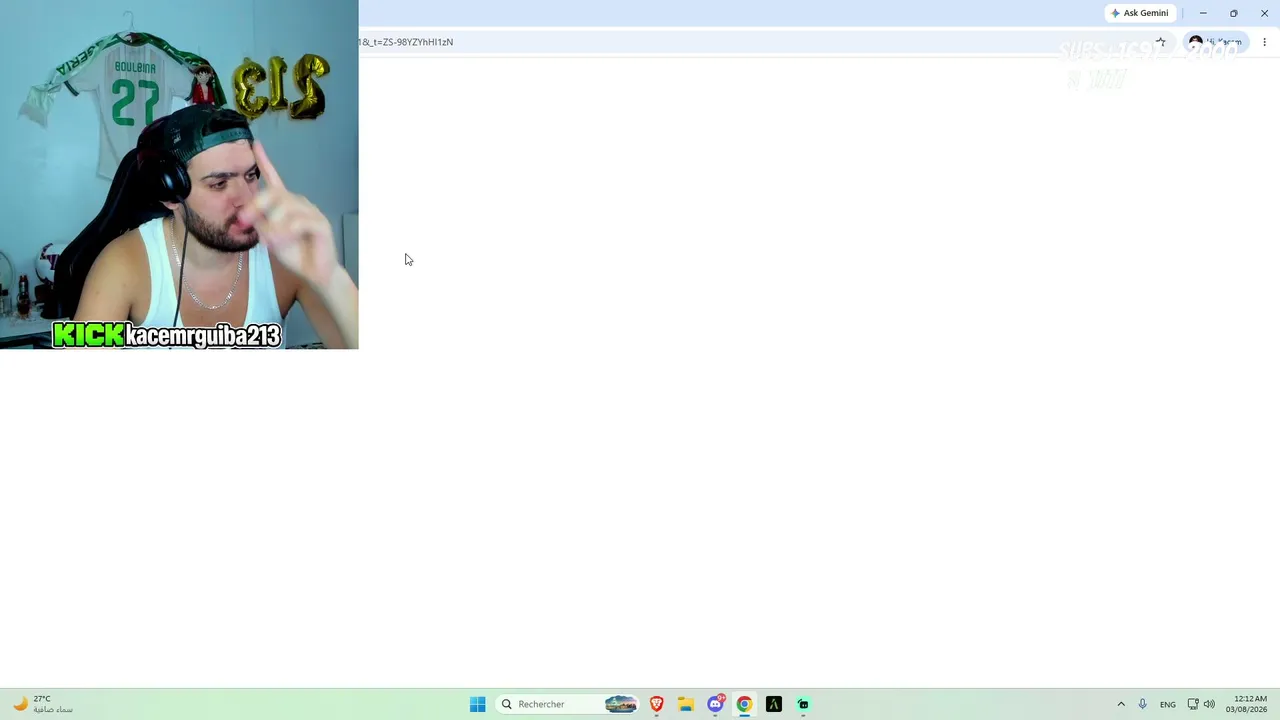Open Discord from the taskbar

point(715,704)
